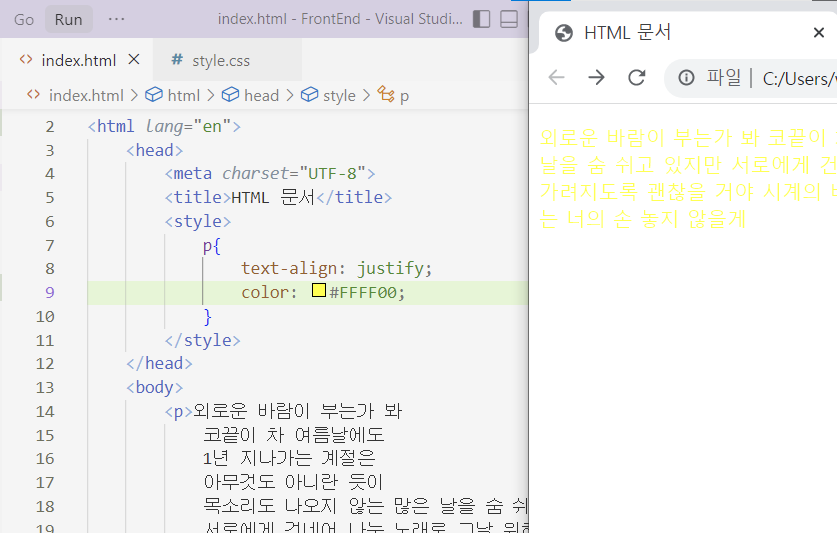Go forward in the browser
Screen dimensions: 837x533
pos(596,78)
